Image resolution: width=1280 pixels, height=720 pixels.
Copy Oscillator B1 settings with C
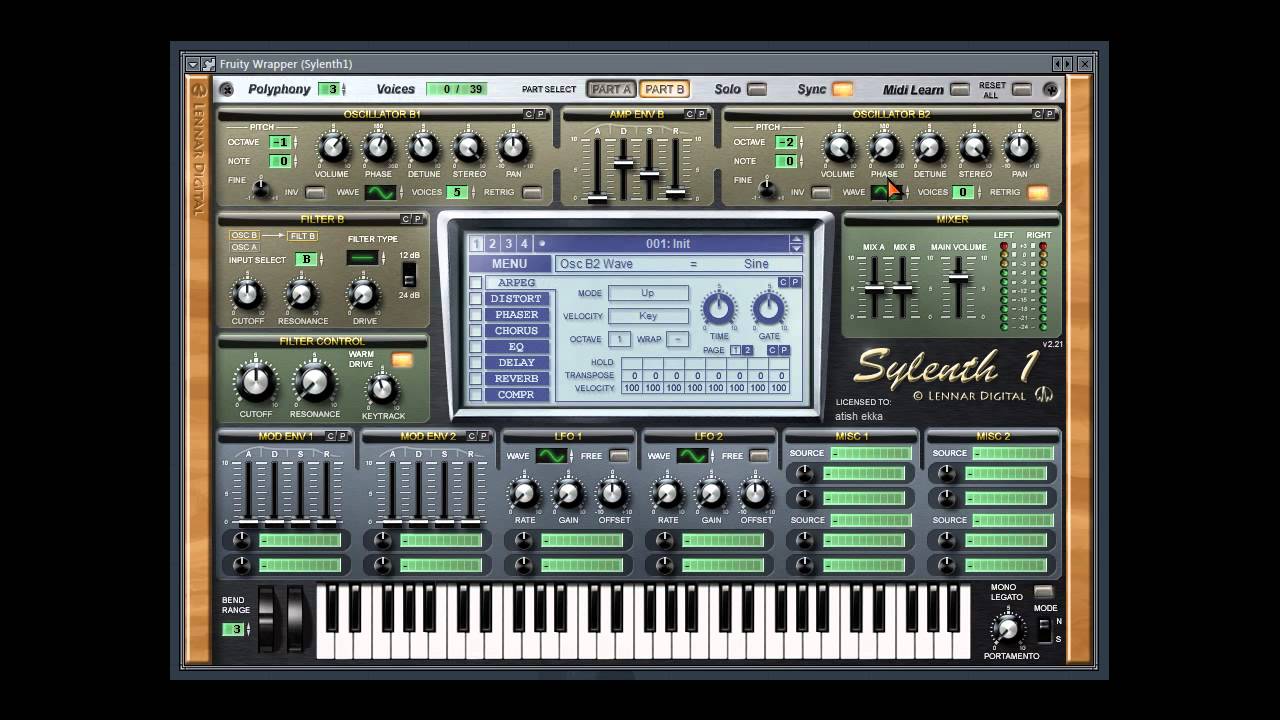(529, 114)
